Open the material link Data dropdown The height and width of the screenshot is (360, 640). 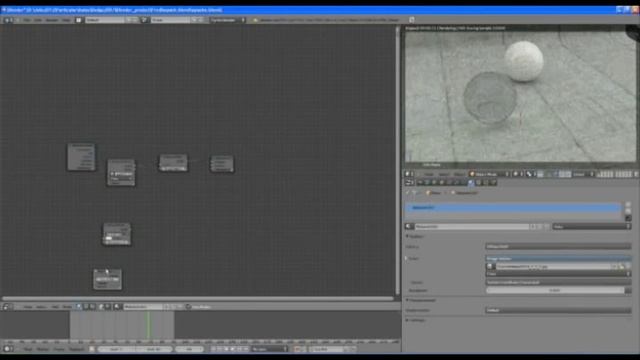(591, 227)
